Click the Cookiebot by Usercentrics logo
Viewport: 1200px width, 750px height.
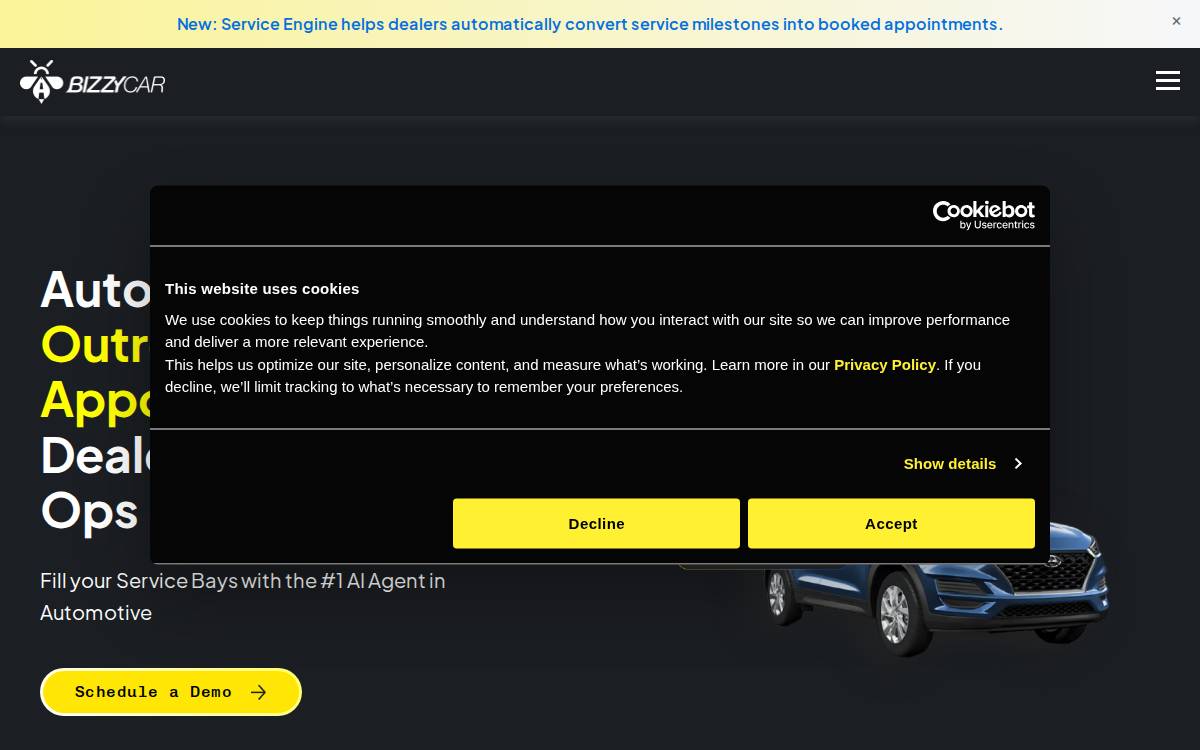(983, 215)
